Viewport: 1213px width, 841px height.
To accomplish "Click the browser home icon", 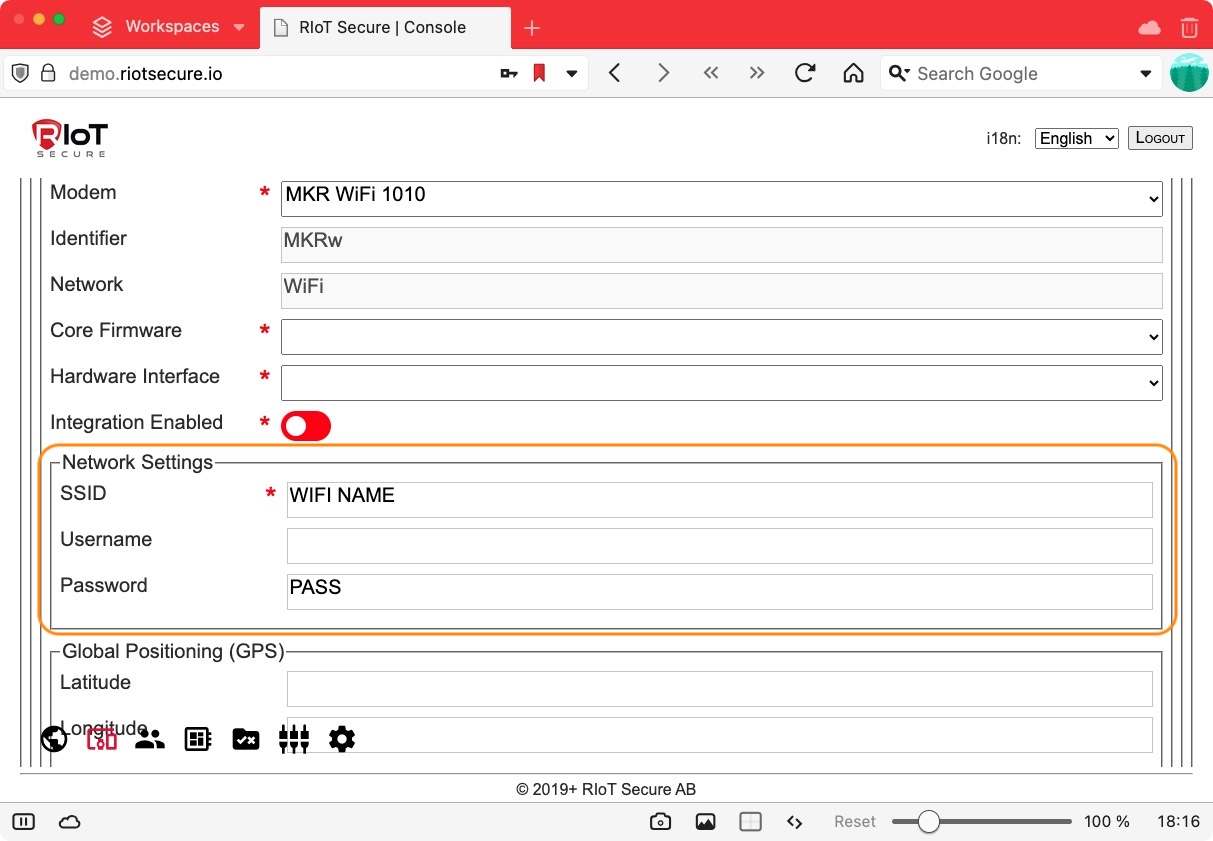I will (x=853, y=73).
